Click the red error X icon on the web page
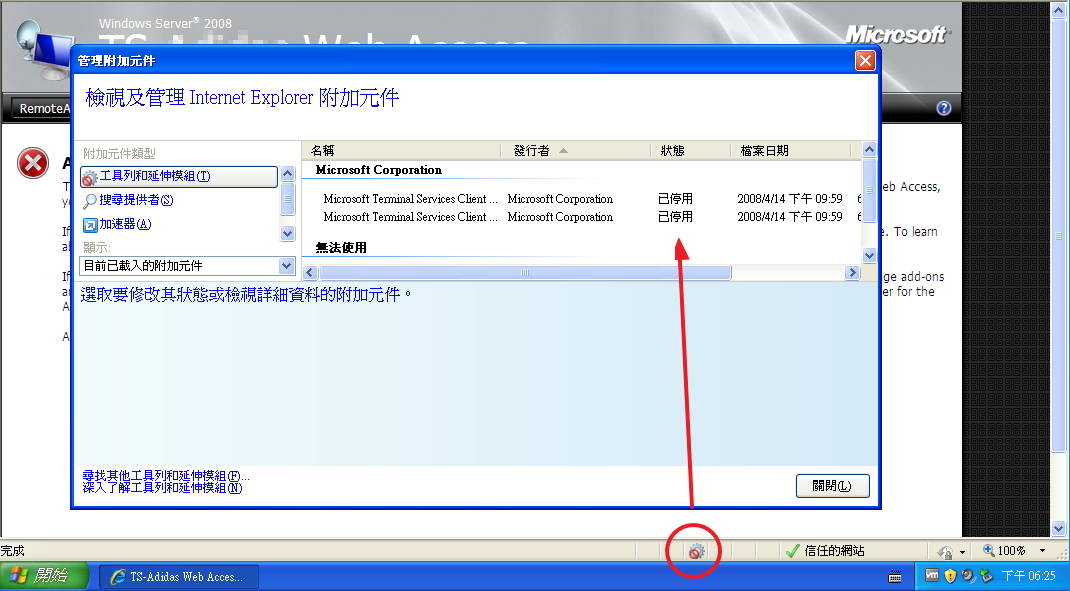 point(33,164)
